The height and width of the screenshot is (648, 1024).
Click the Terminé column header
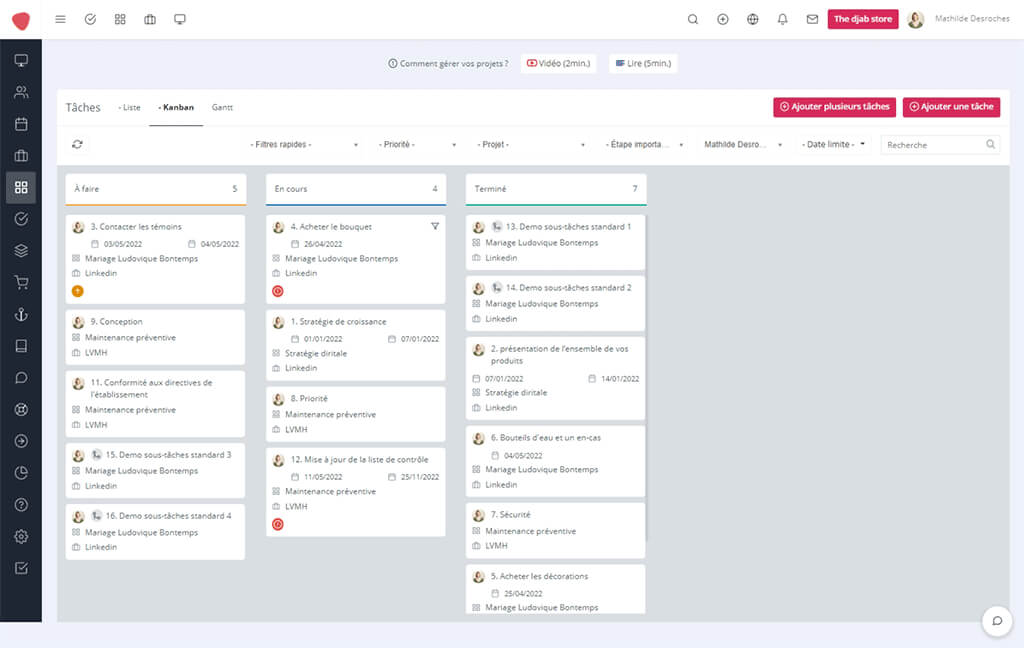click(x=556, y=189)
